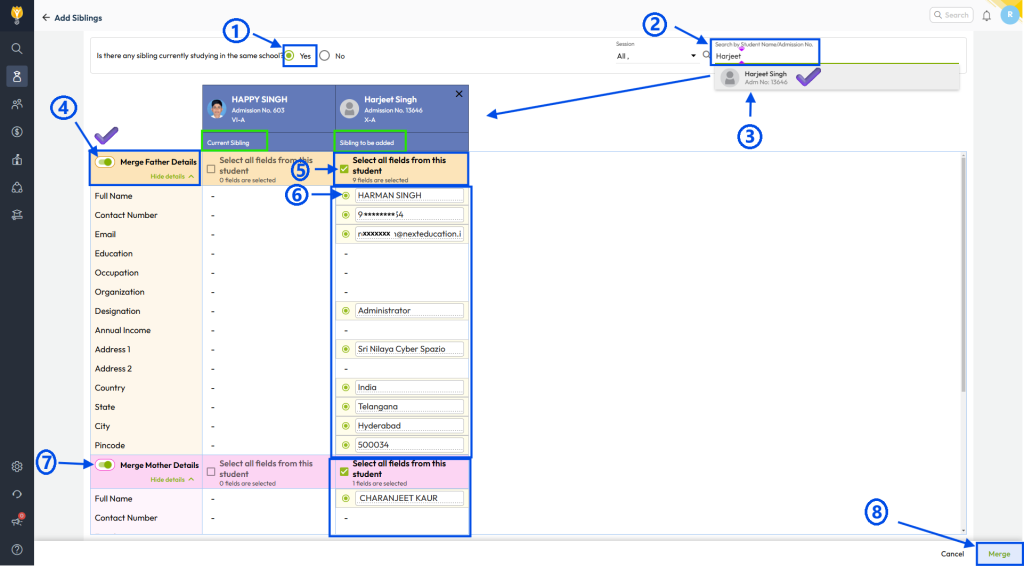The width and height of the screenshot is (1024, 566).
Task: Open the student profile sidebar icon
Action: coord(17,76)
